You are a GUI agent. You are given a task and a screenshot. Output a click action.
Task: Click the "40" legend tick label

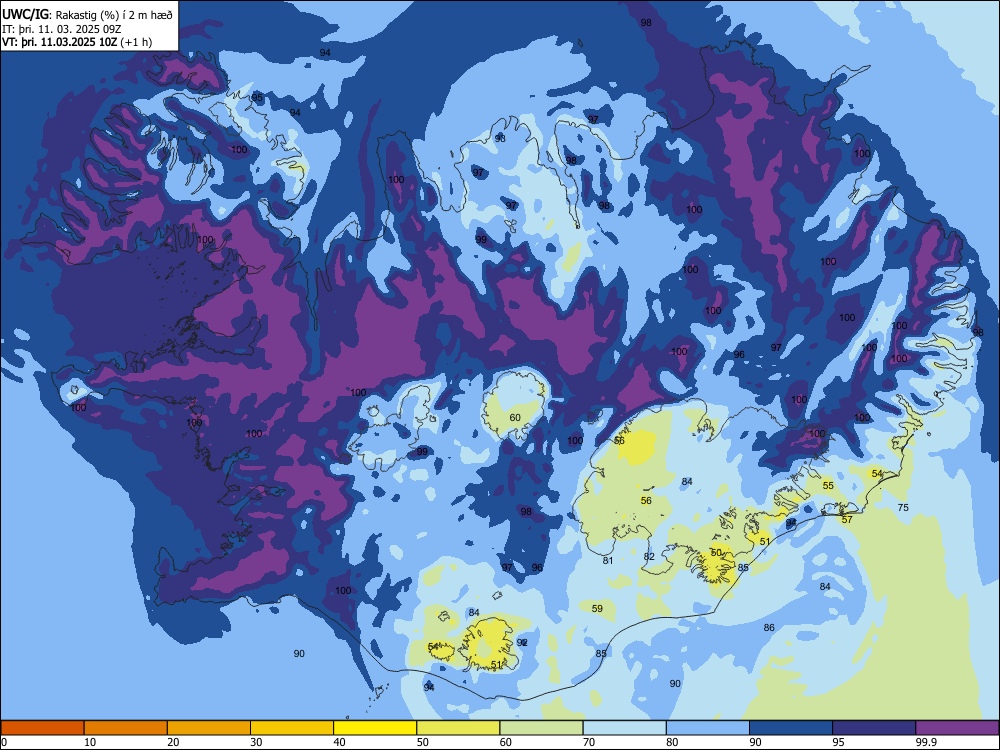340,742
